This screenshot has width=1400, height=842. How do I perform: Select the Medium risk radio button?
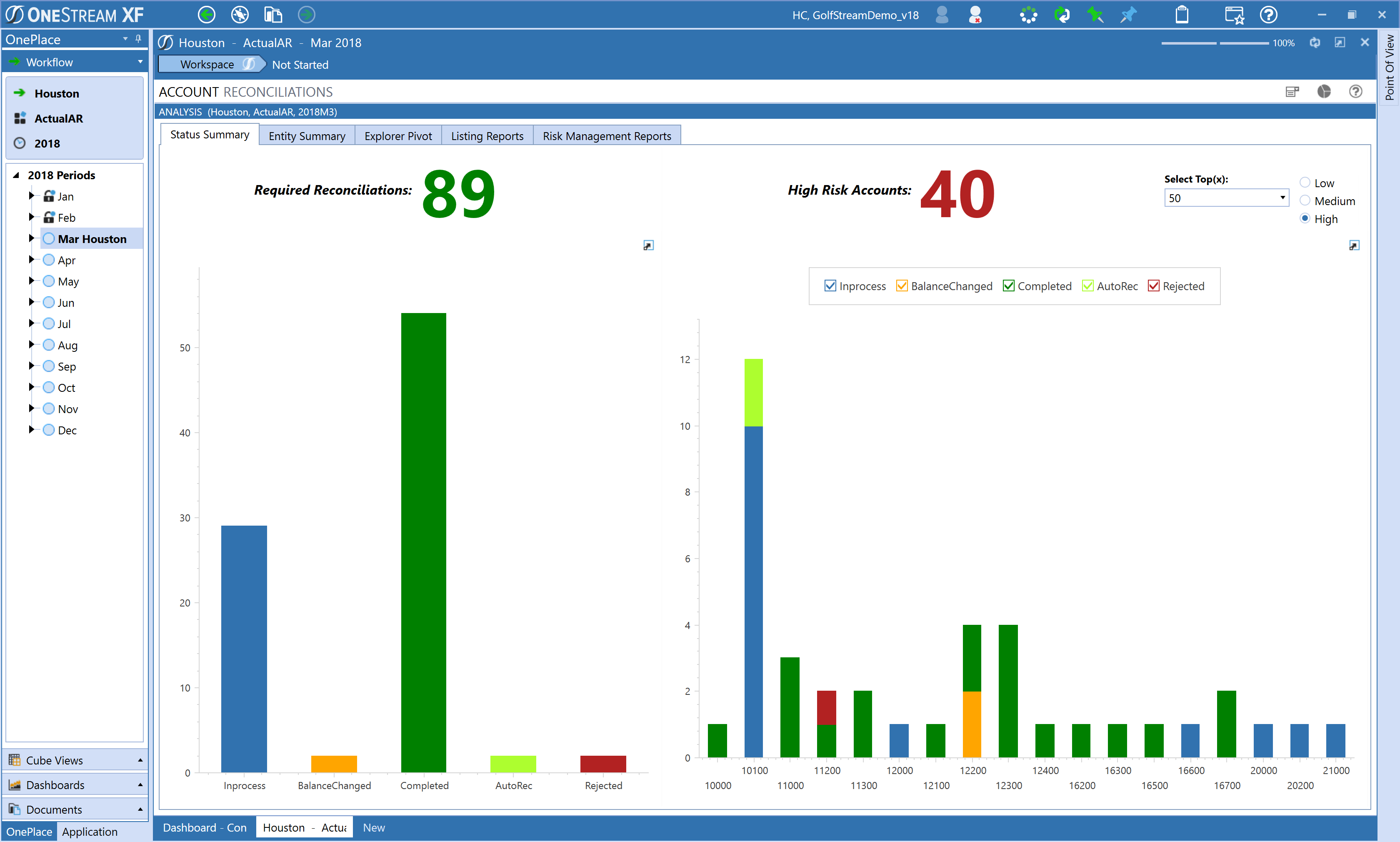1305,201
